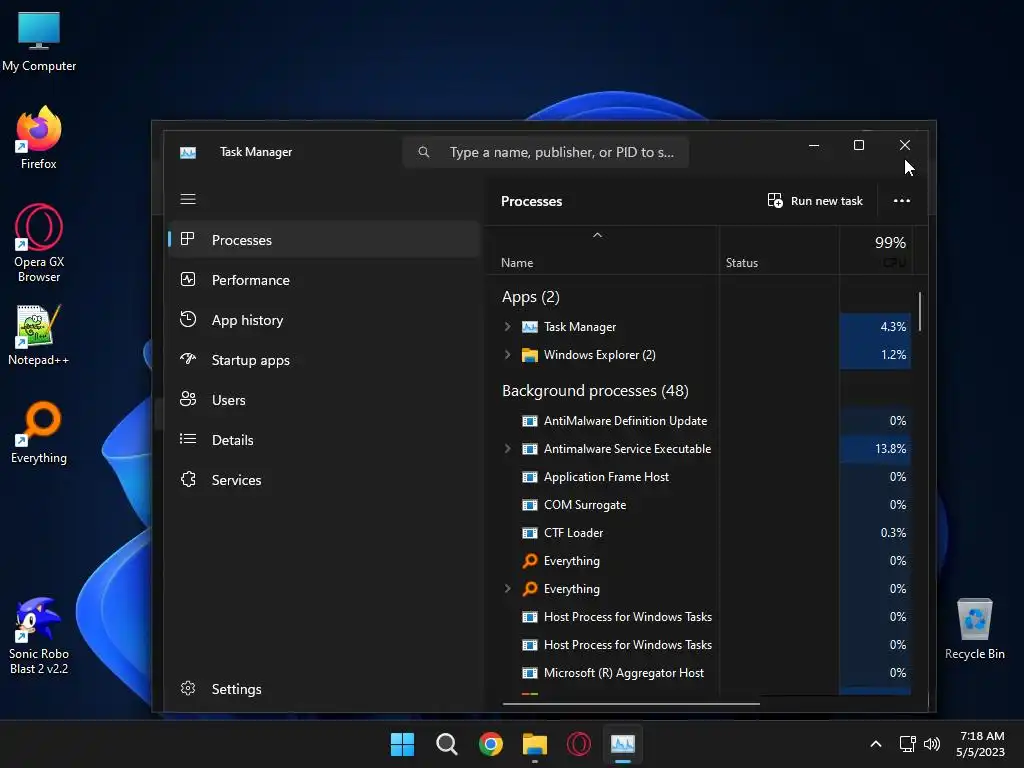The width and height of the screenshot is (1024, 768).
Task: Open My Computer desktop icon
Action: click(x=39, y=42)
